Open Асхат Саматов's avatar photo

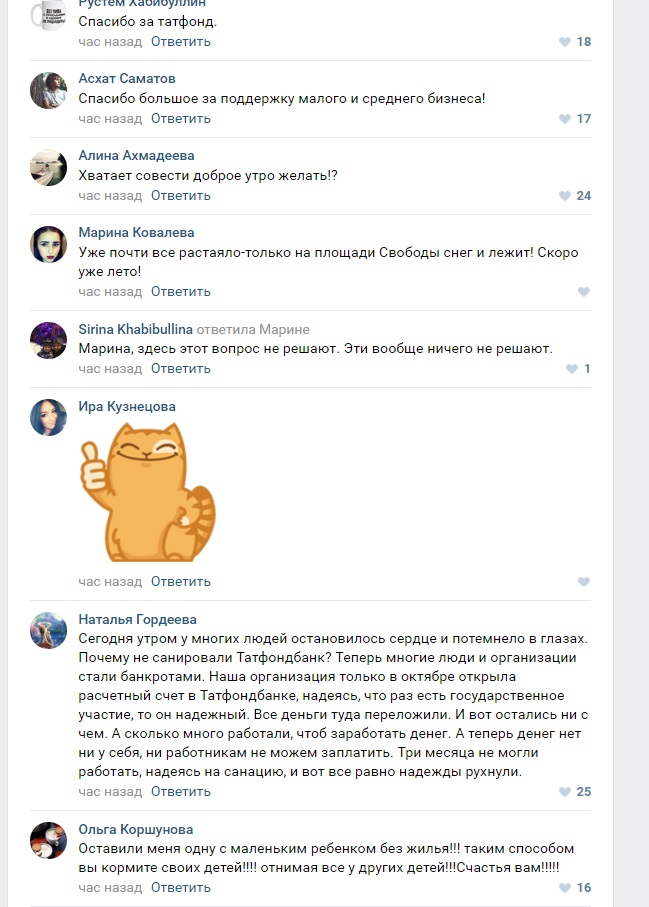(x=49, y=90)
